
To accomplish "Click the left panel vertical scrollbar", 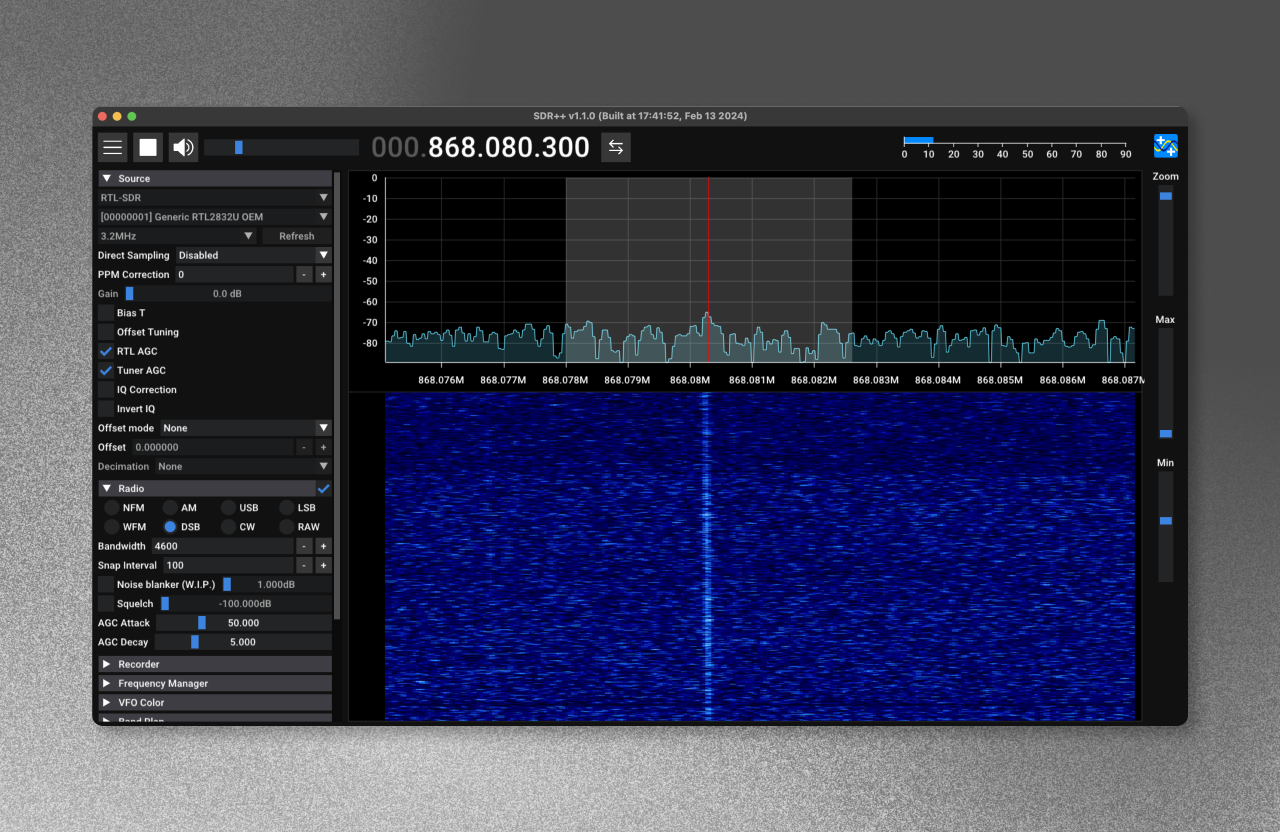I will (337, 396).
